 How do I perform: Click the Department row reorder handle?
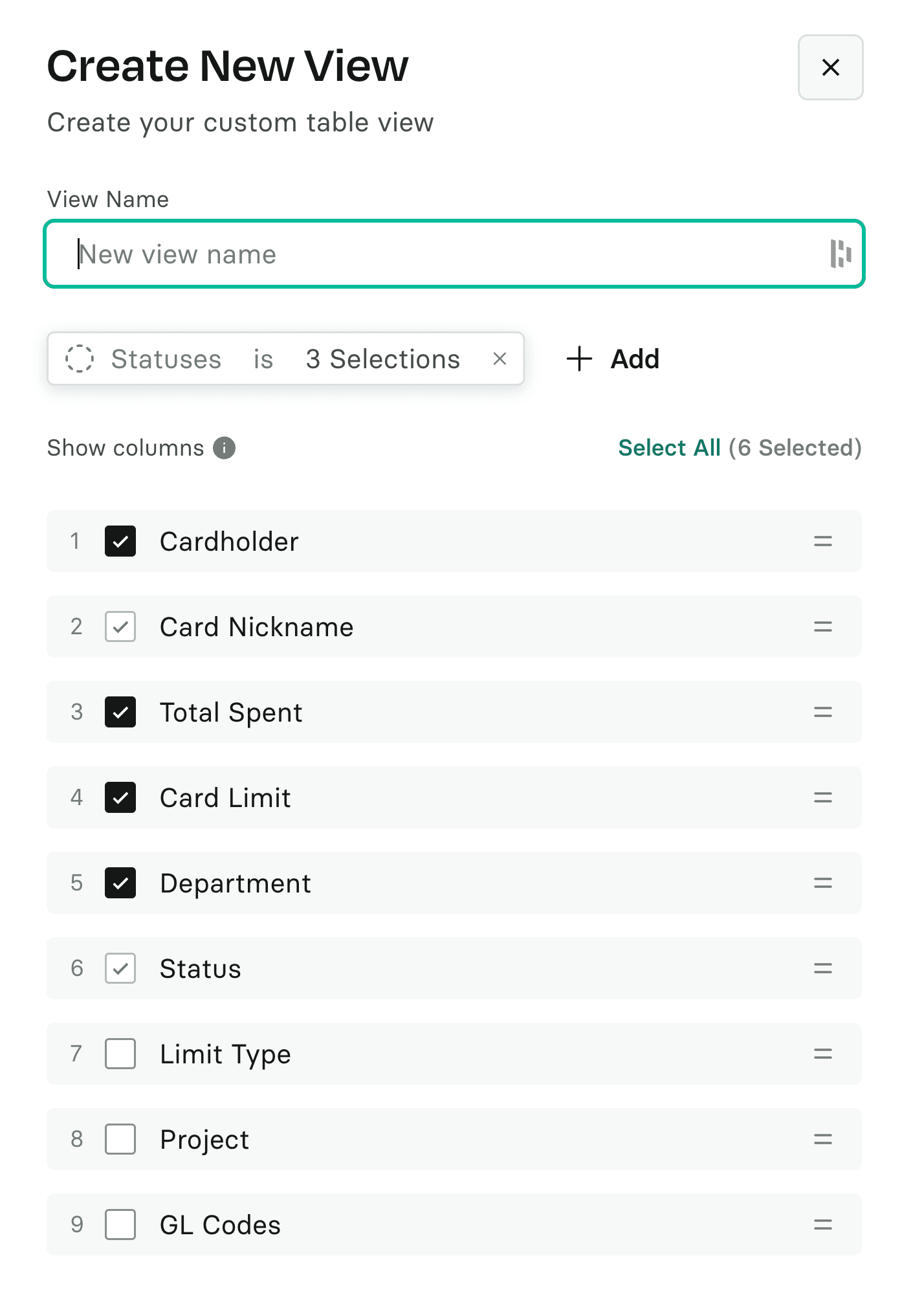point(822,883)
